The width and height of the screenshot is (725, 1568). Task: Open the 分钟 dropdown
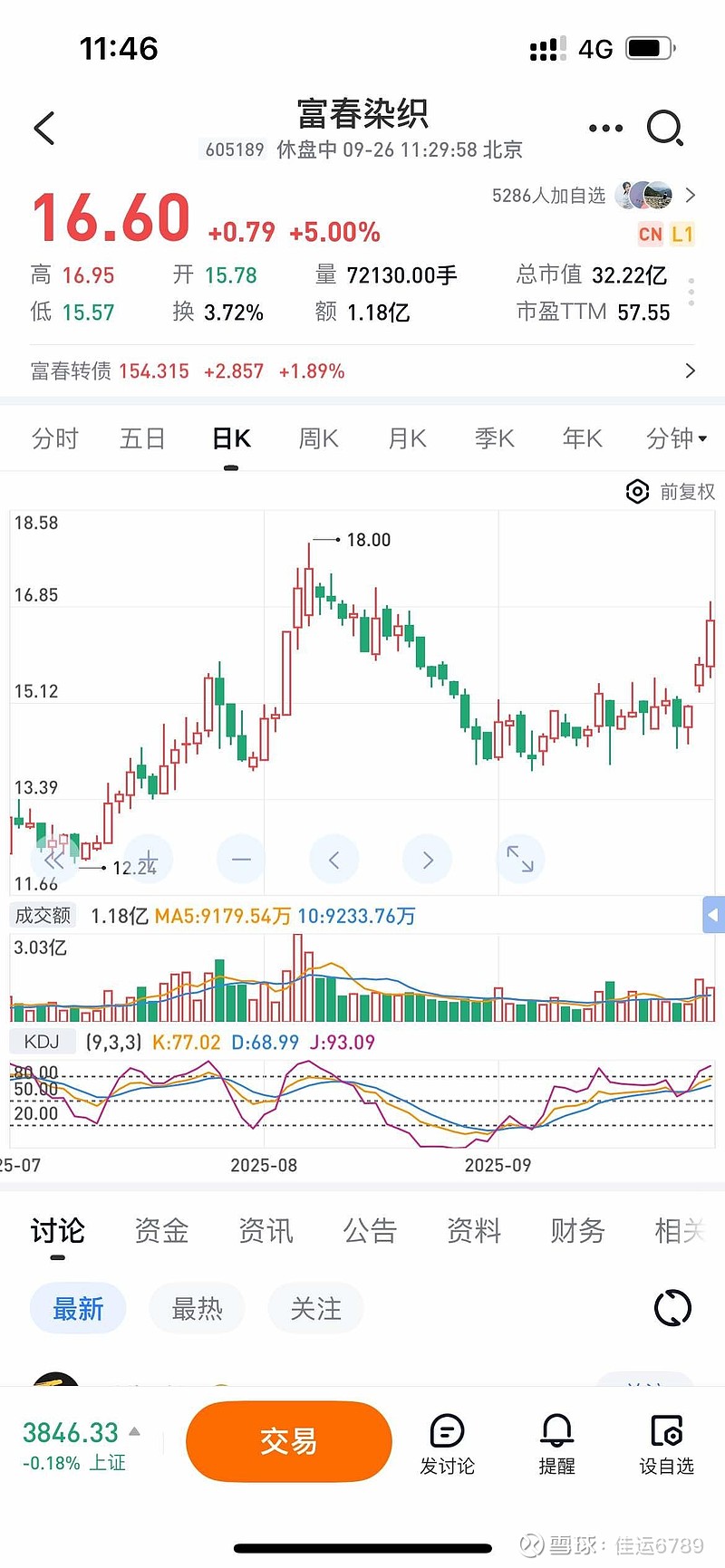tap(676, 438)
